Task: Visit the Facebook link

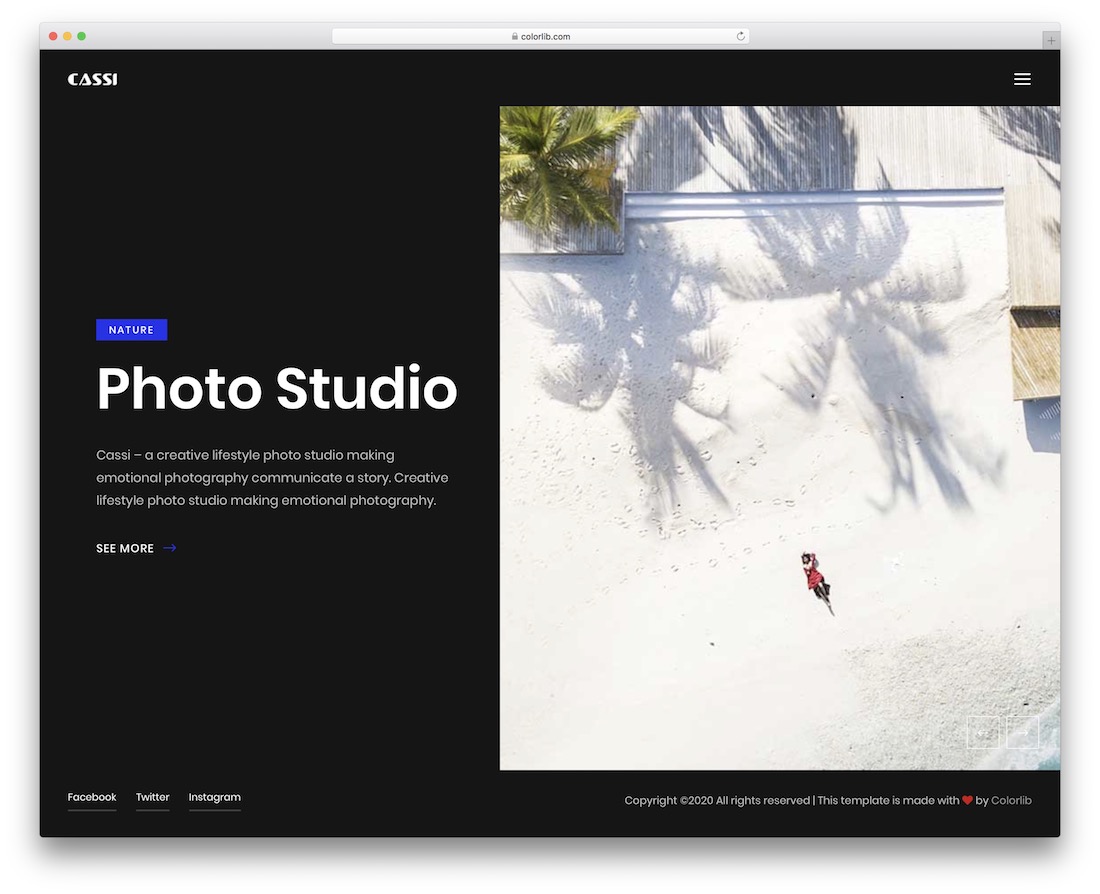Action: pos(91,797)
